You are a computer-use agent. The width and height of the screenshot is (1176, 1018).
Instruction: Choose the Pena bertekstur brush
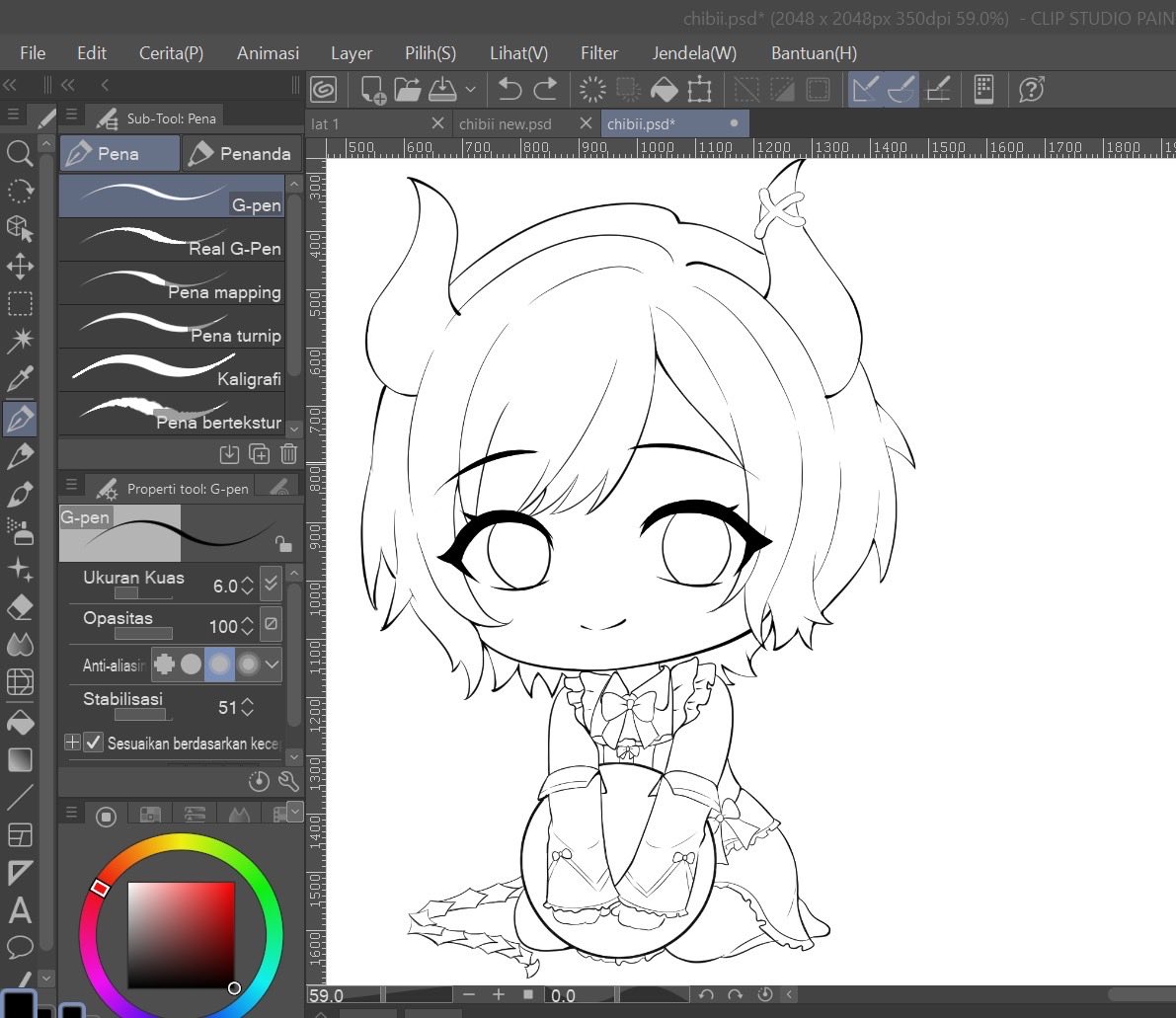(x=172, y=414)
